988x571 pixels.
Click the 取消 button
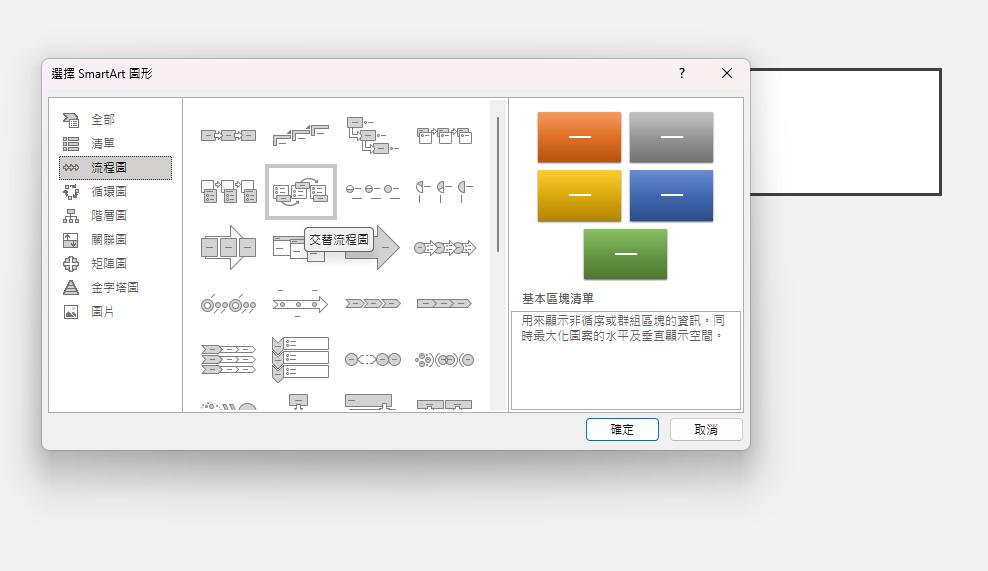tap(706, 429)
